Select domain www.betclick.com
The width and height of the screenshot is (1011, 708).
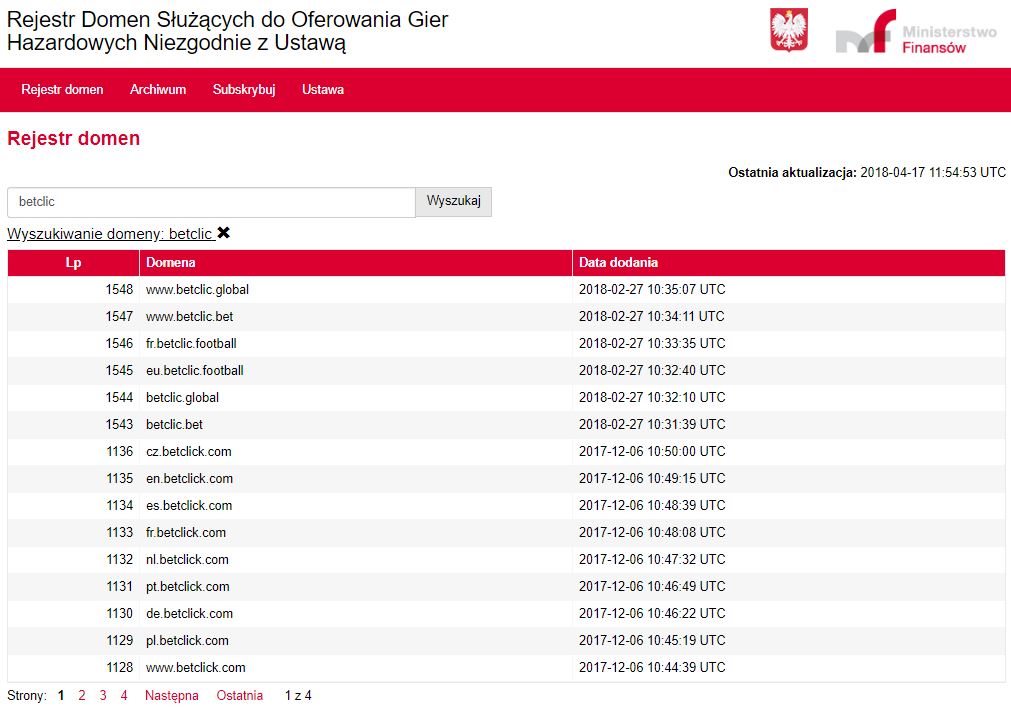click(x=196, y=668)
